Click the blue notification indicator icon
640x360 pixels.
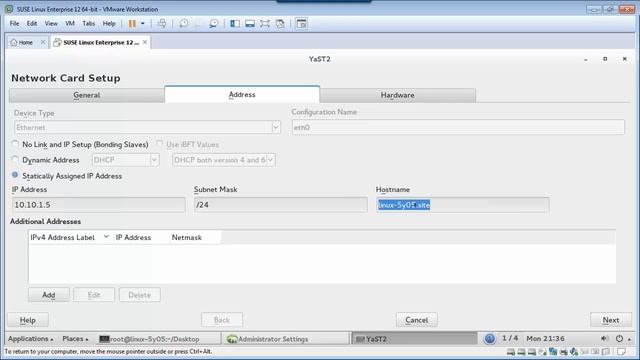(x=490, y=338)
